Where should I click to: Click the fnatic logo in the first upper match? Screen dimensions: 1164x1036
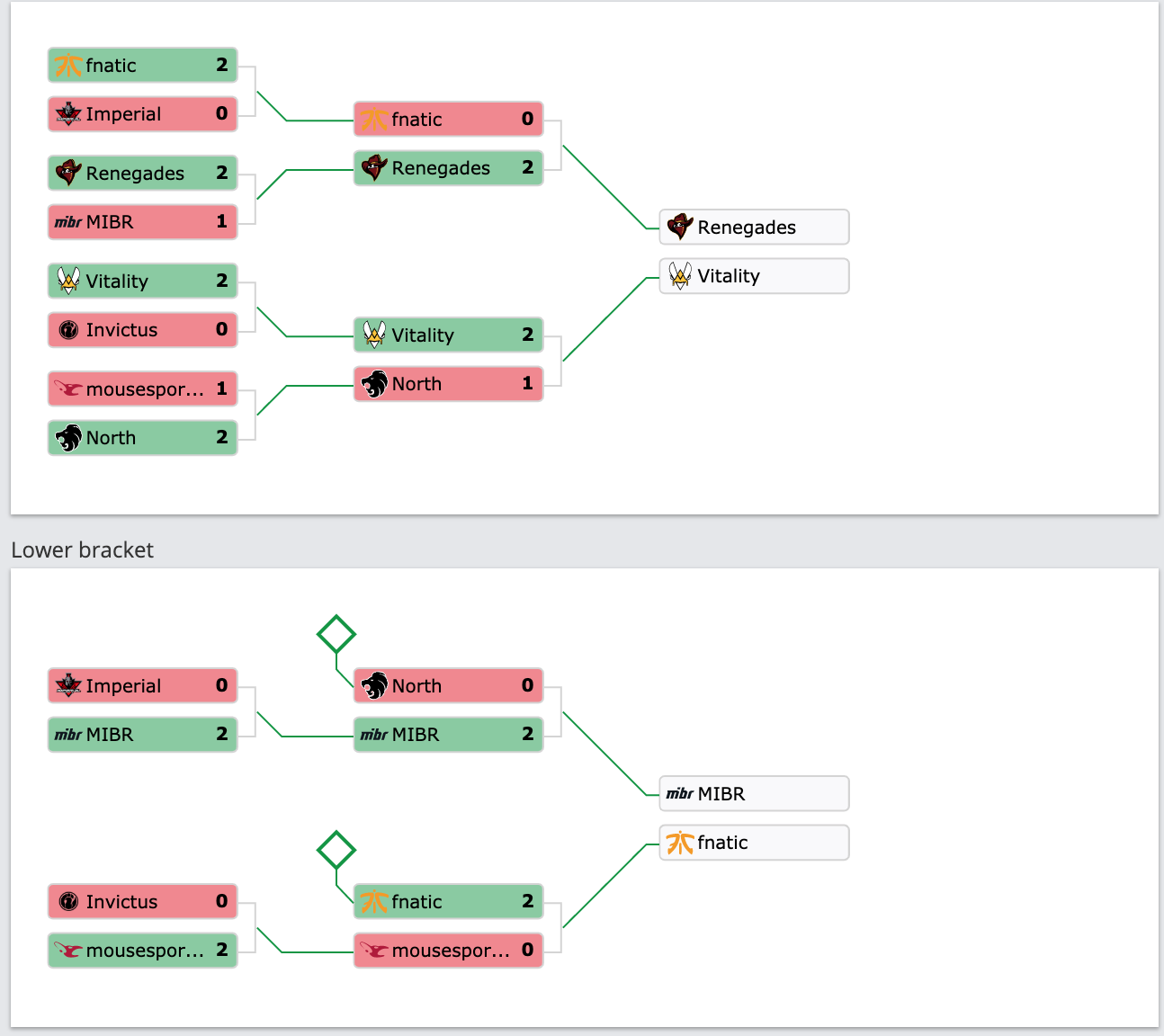coord(68,66)
